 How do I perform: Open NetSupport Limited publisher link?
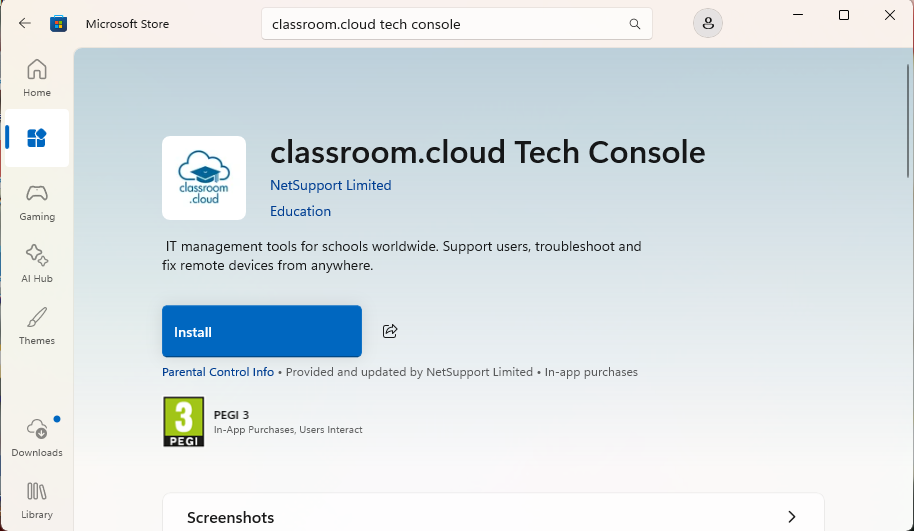(x=331, y=185)
